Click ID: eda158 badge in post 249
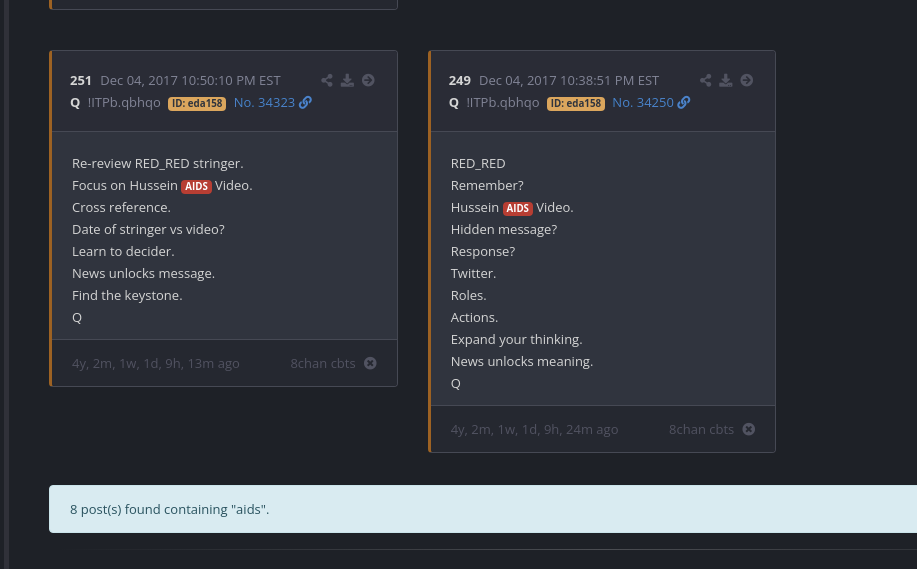Screen dimensions: 917x569 tap(575, 104)
